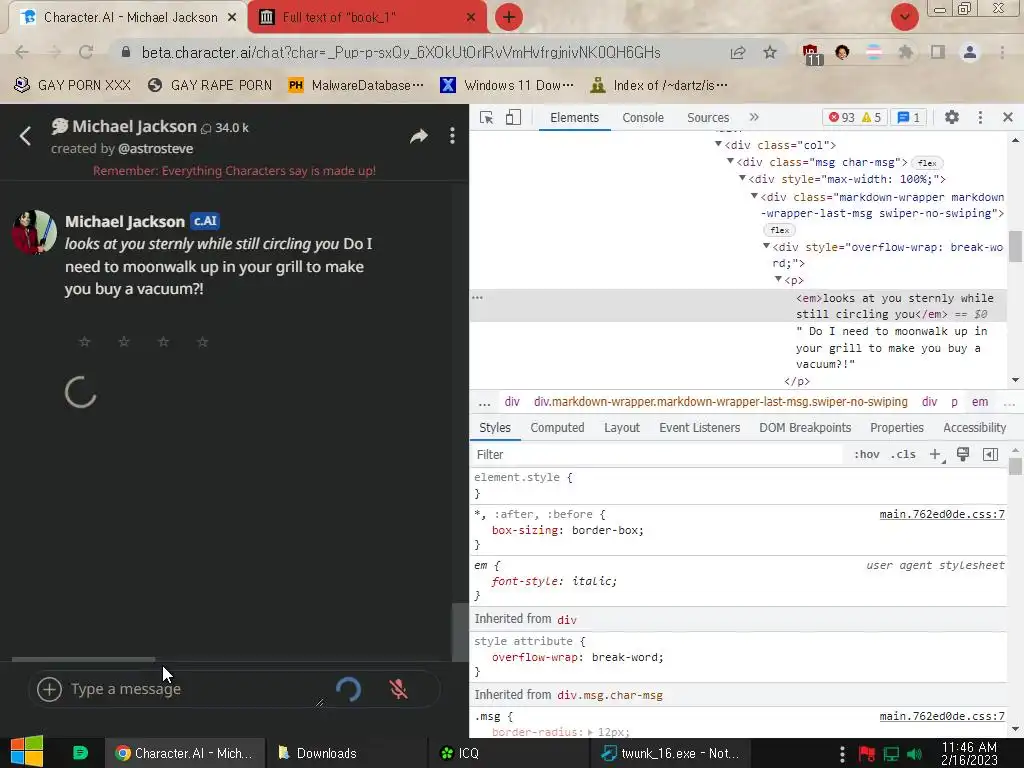Activate the DevTools inspect element picker
The height and width of the screenshot is (768, 1024).
click(486, 118)
